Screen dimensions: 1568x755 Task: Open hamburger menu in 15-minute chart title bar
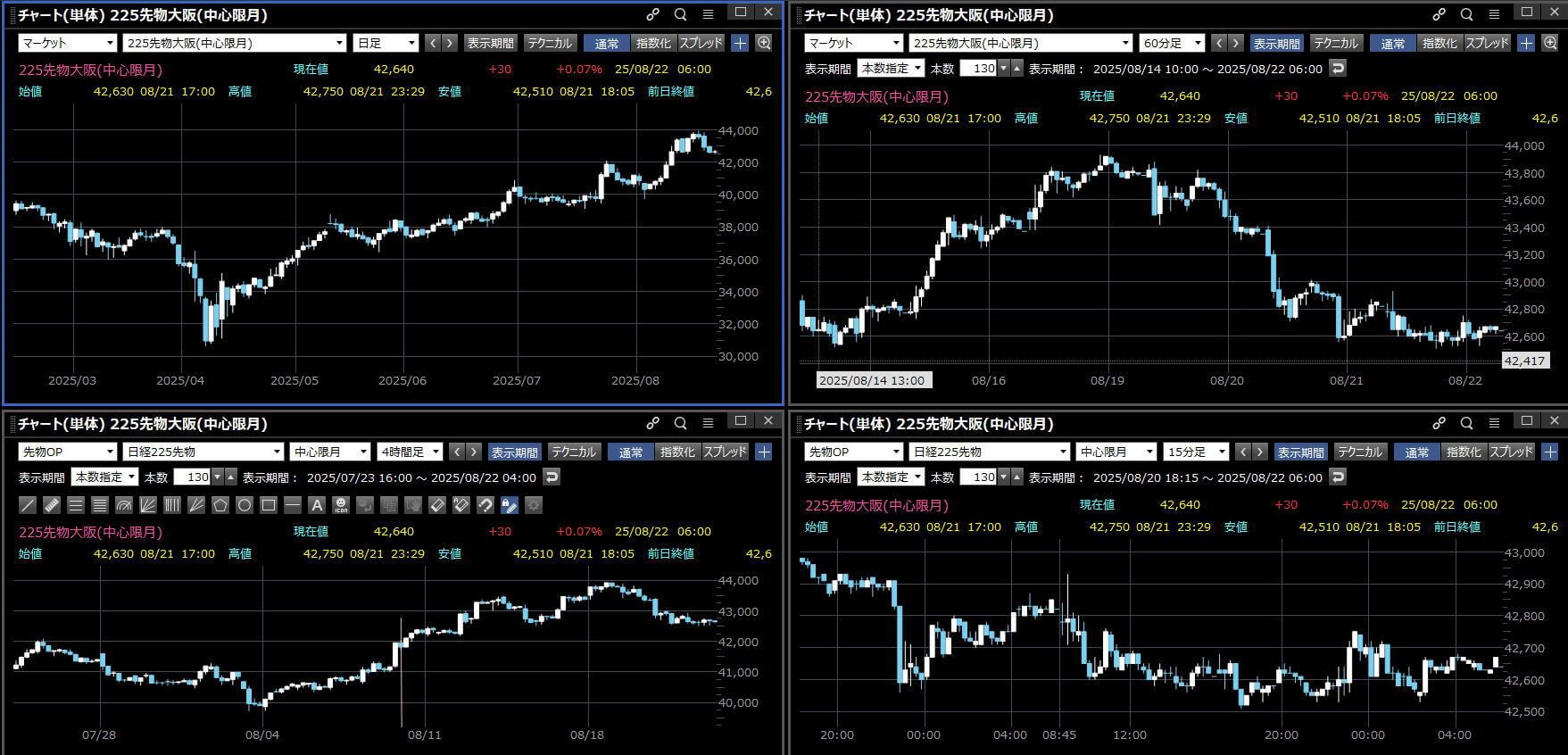(1494, 423)
